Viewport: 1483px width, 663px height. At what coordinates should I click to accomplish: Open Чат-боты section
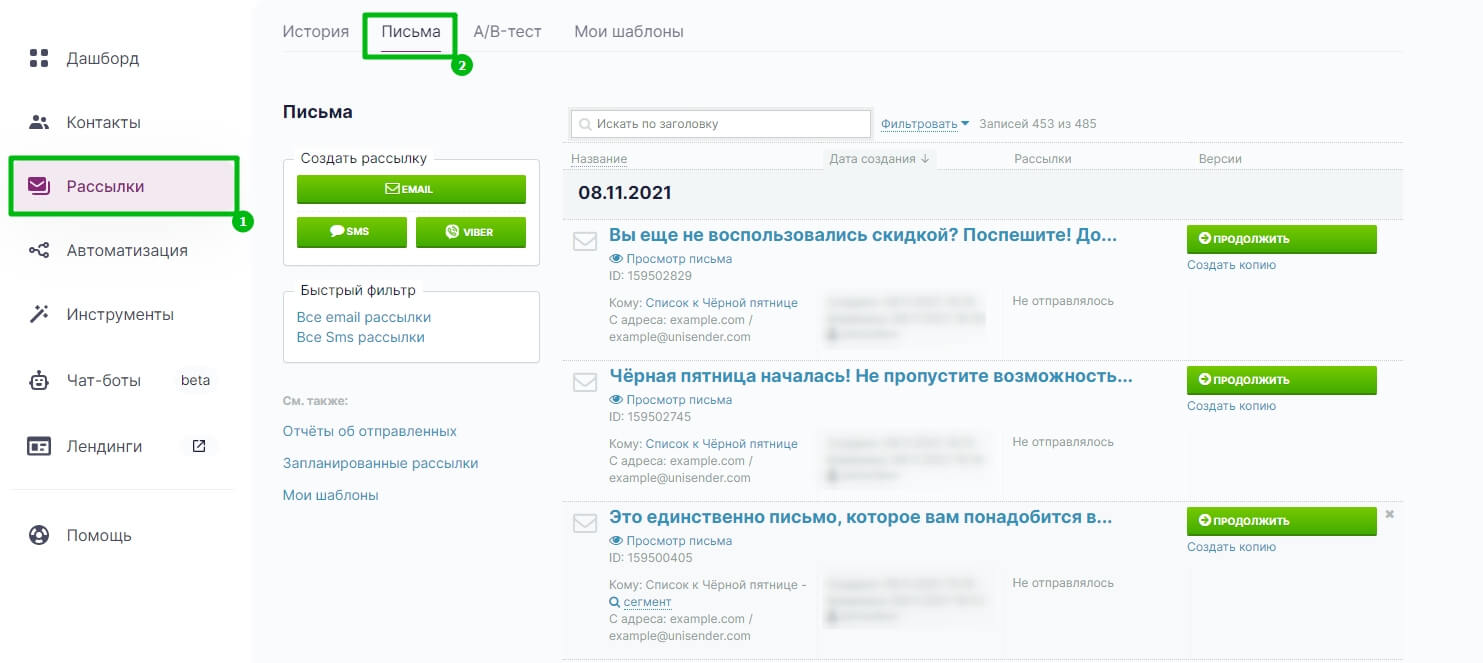point(103,380)
